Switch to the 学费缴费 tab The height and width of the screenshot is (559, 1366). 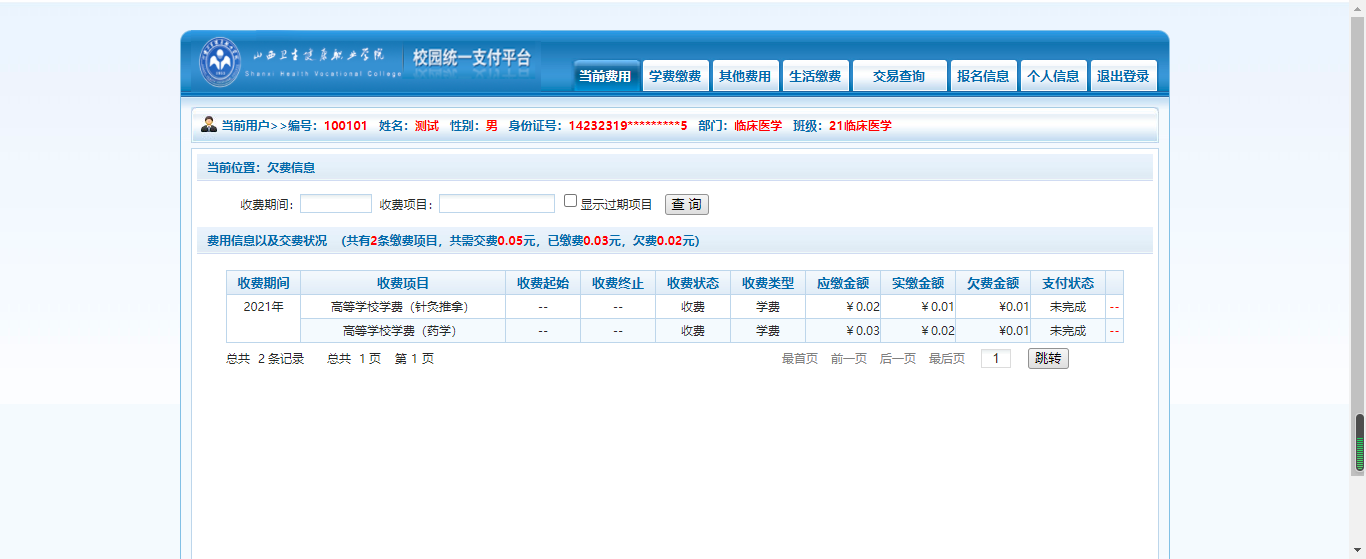click(x=675, y=76)
